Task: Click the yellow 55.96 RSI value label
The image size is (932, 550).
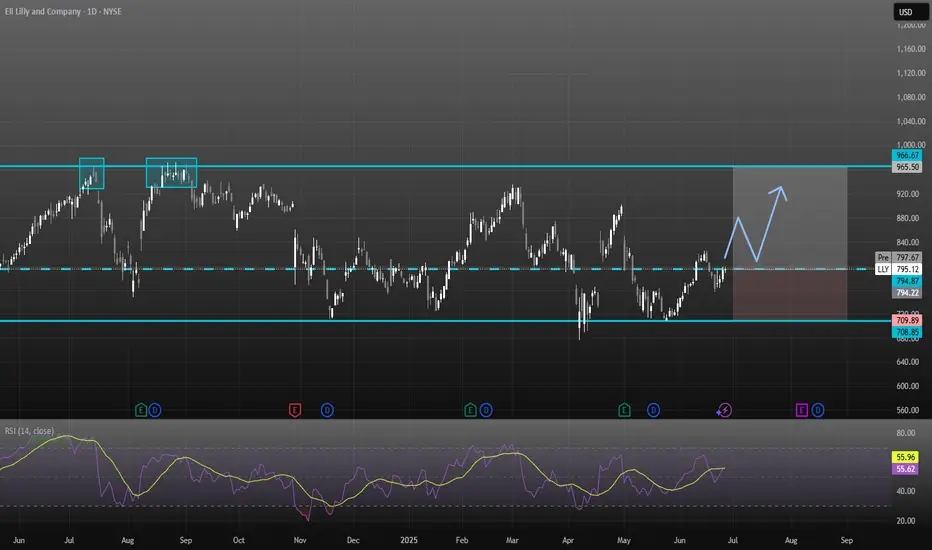Action: point(905,457)
